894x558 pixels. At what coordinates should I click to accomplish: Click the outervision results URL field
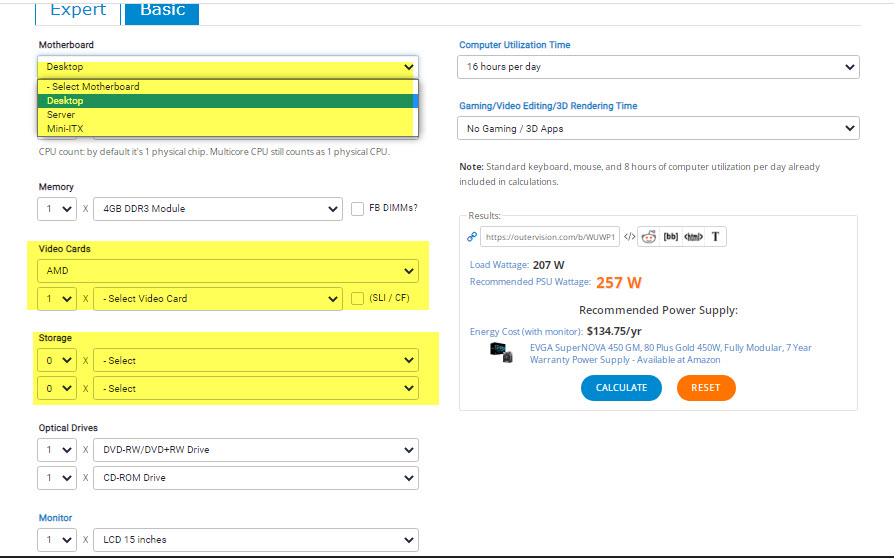(x=550, y=237)
